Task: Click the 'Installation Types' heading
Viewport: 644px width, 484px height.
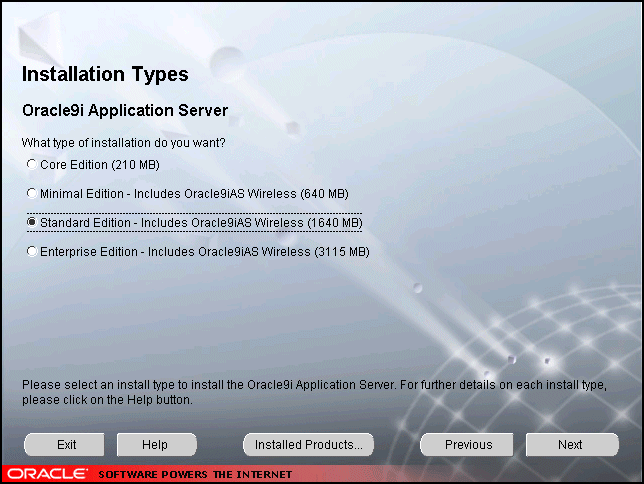Action: coord(105,74)
